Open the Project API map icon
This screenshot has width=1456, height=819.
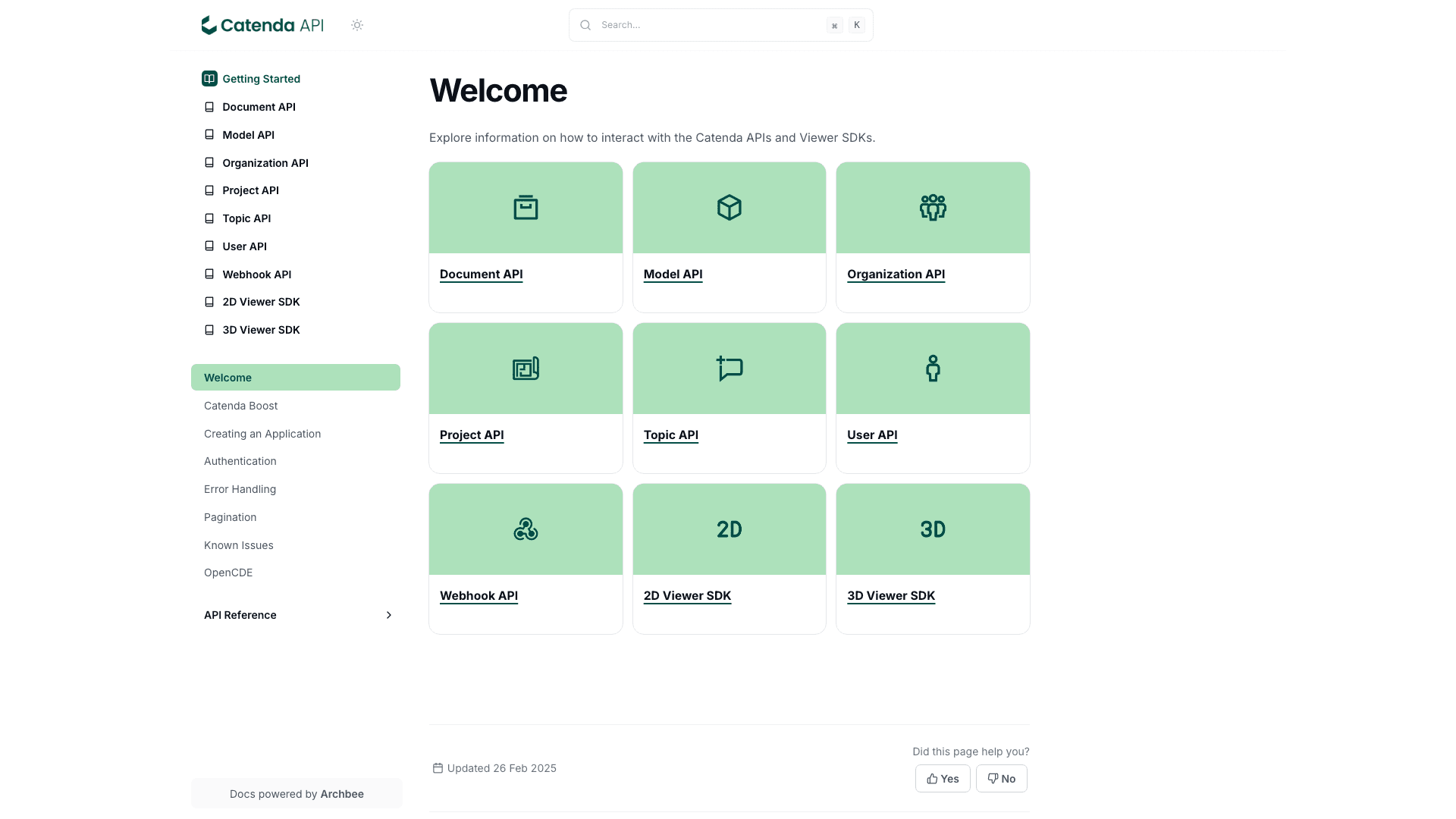tap(526, 368)
